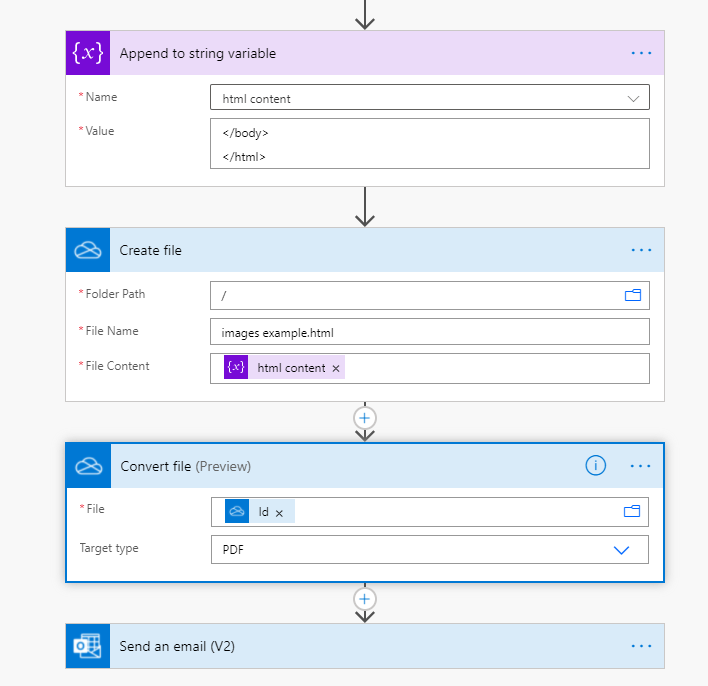
Task: Open the Send an email ellipsis menu
Action: click(x=641, y=646)
